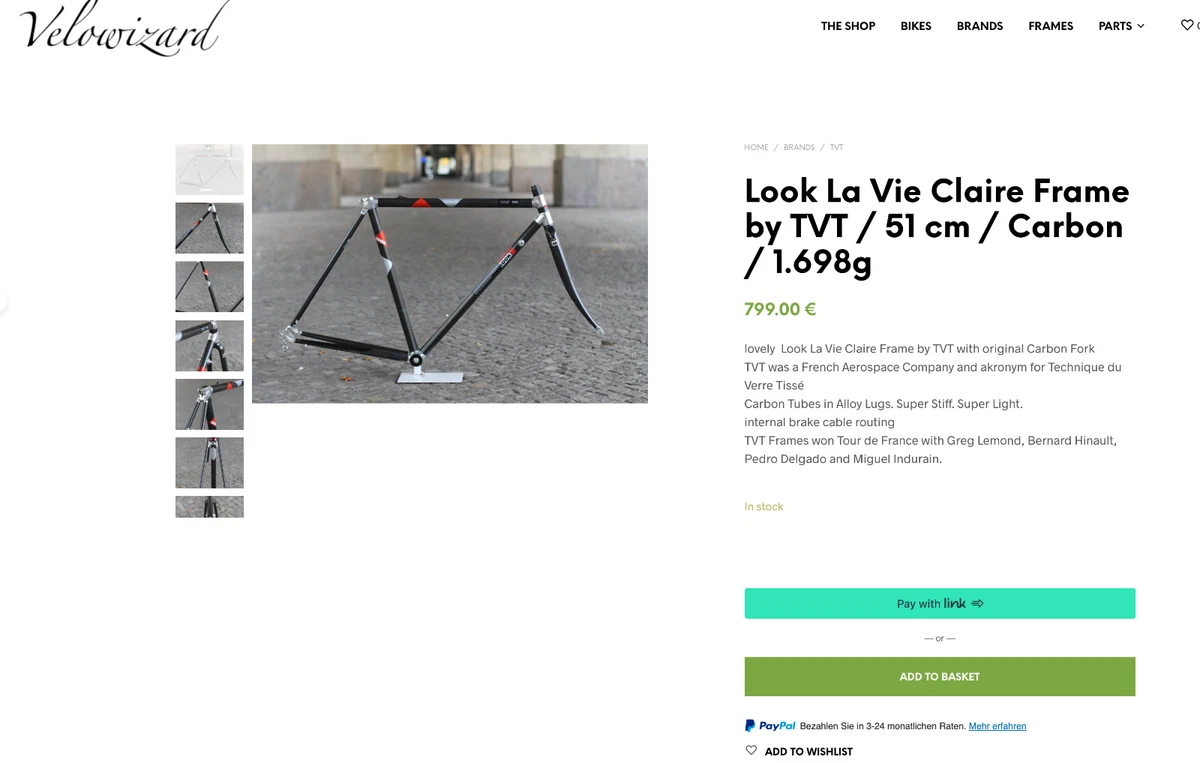Go to Bikes menu item
The height and width of the screenshot is (763, 1200).
pos(916,26)
